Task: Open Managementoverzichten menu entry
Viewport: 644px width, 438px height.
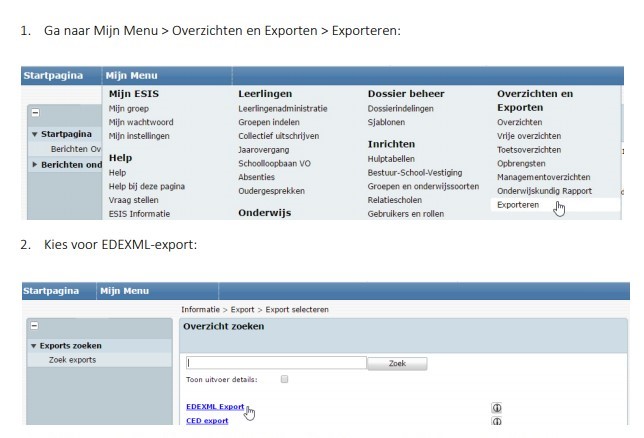Action: point(543,177)
